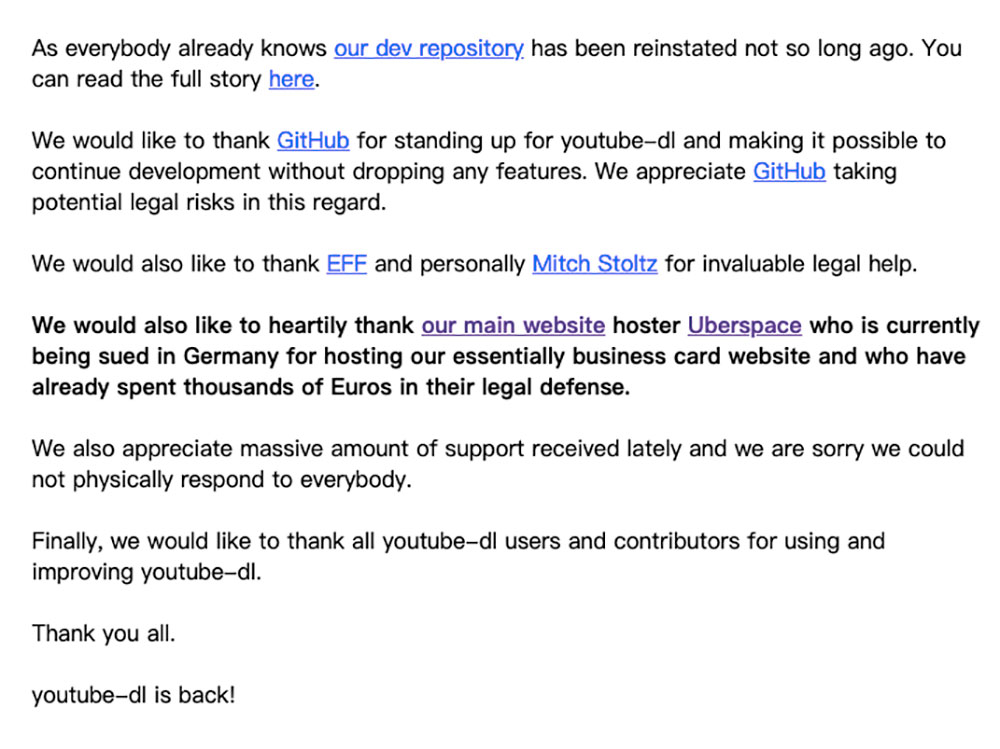Click the 'youtube-dl is back!' closing line
The height and width of the screenshot is (749, 1000).
click(134, 695)
